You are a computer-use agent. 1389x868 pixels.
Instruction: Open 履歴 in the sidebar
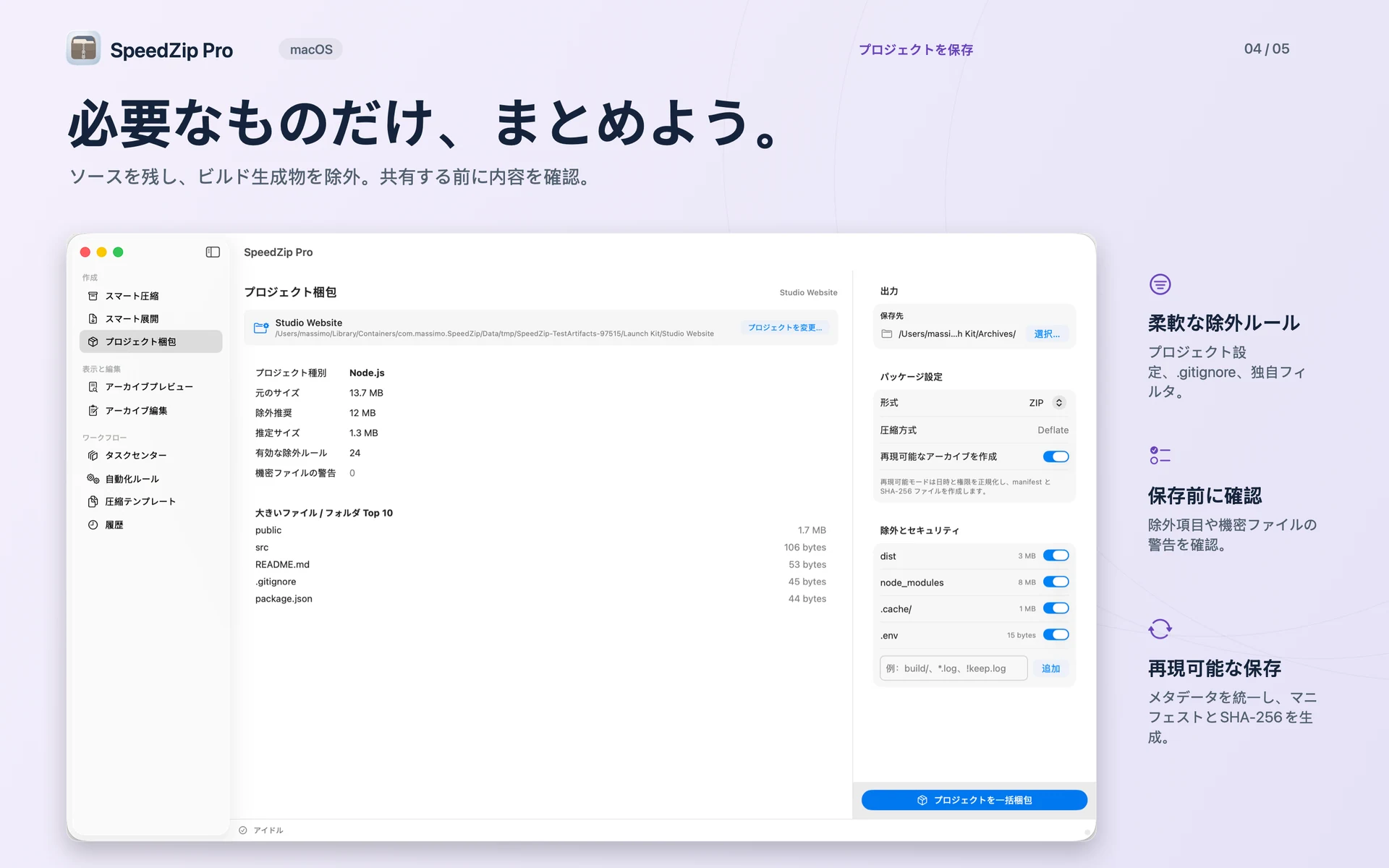click(x=150, y=525)
